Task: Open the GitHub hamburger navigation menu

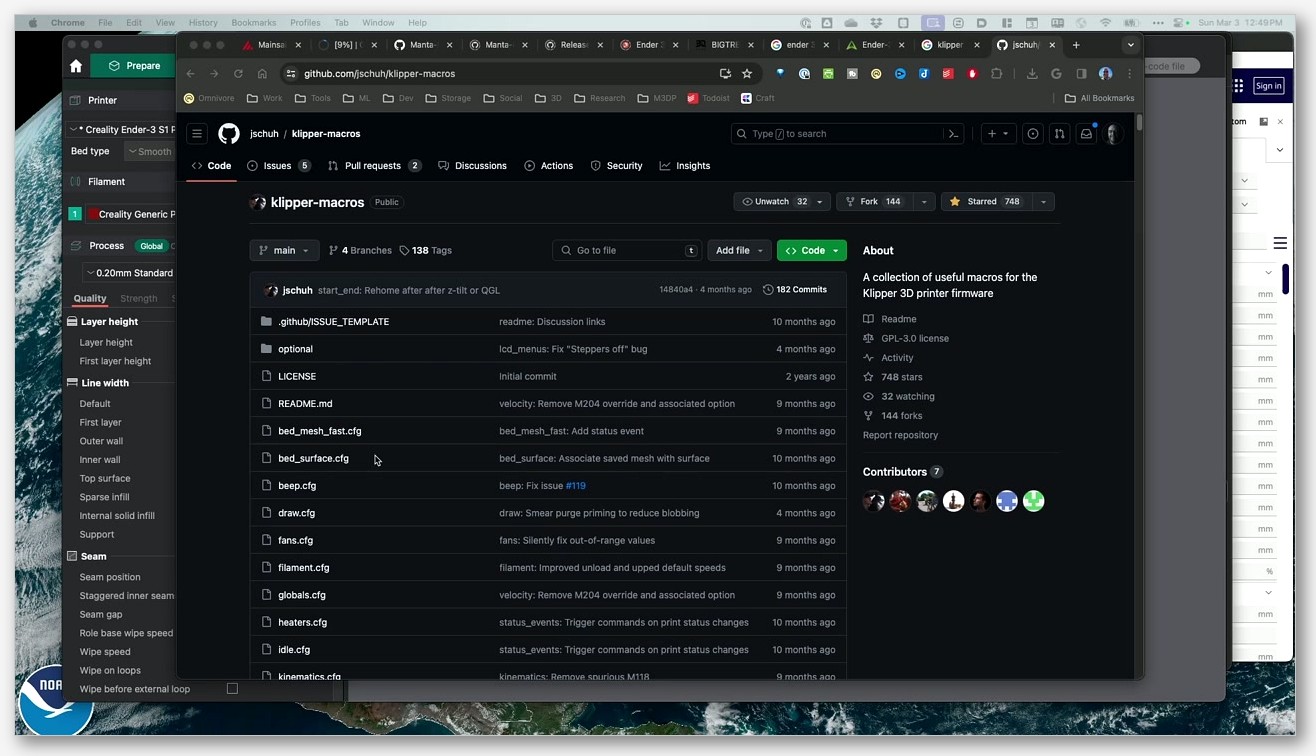Action: click(197, 133)
